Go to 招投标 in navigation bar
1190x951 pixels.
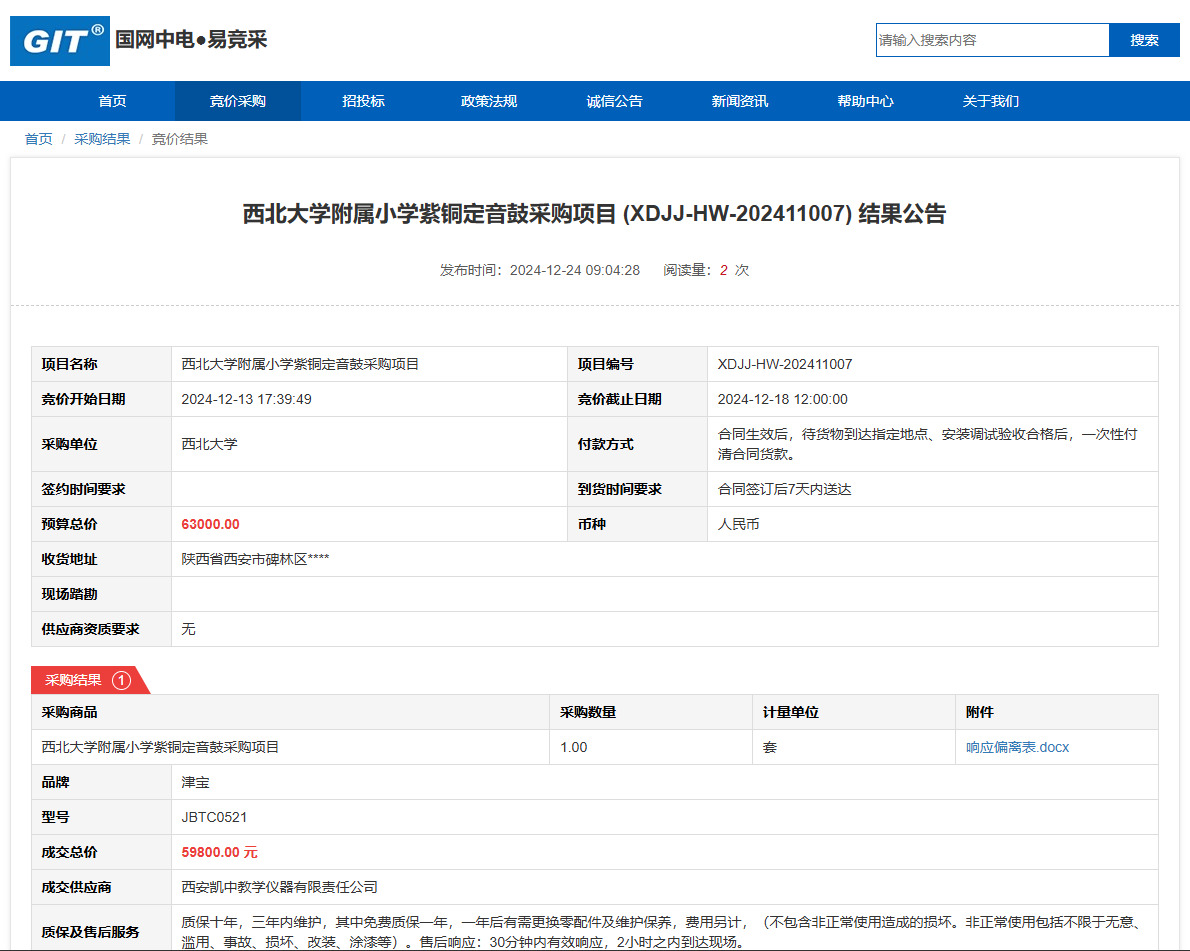pyautogui.click(x=363, y=101)
